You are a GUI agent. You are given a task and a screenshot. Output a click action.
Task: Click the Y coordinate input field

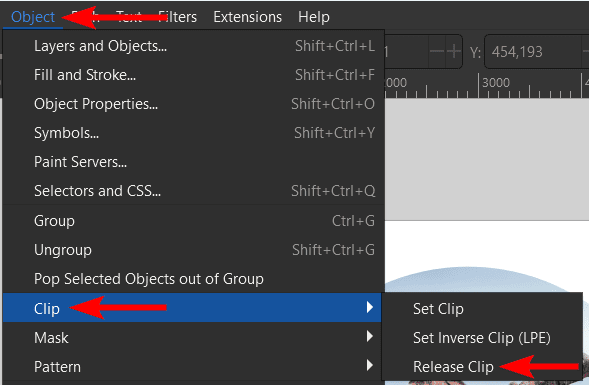(x=533, y=52)
